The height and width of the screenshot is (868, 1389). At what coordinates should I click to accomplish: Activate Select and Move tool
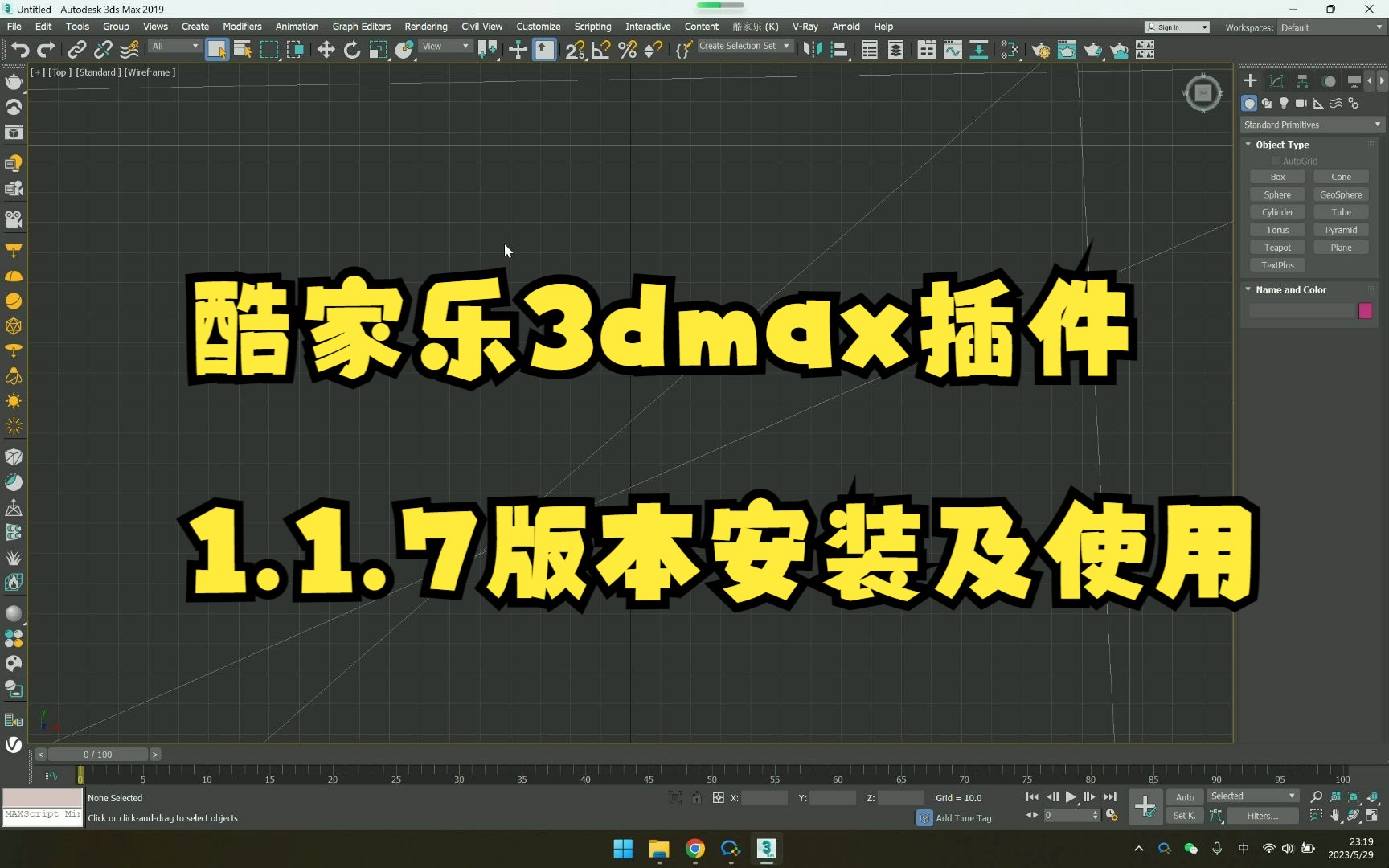coord(326,50)
